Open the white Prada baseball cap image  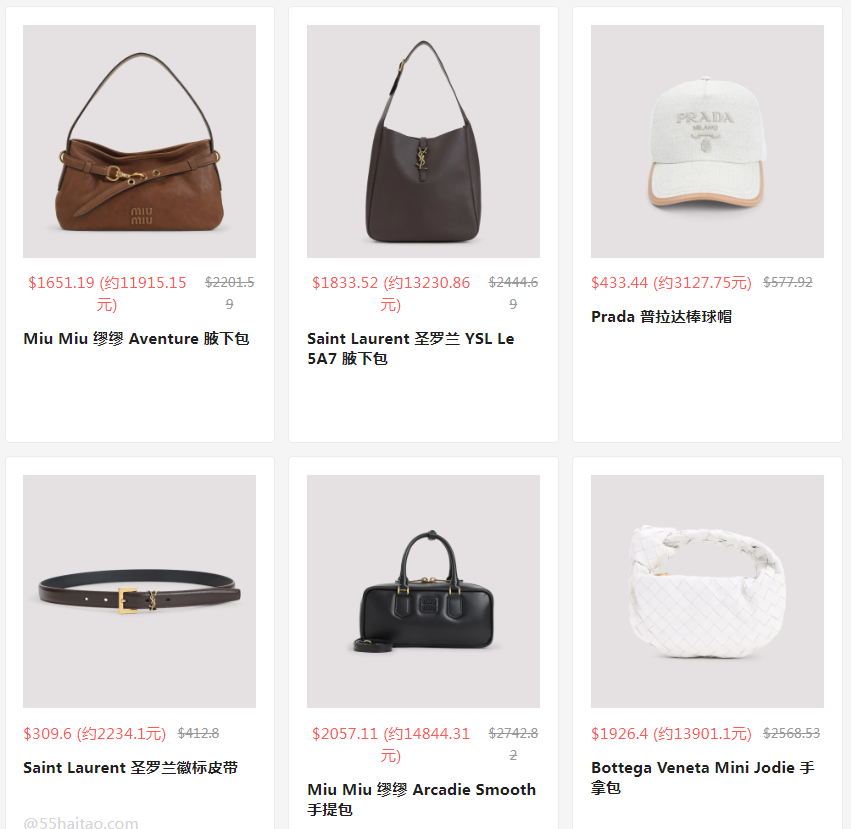[x=707, y=141]
